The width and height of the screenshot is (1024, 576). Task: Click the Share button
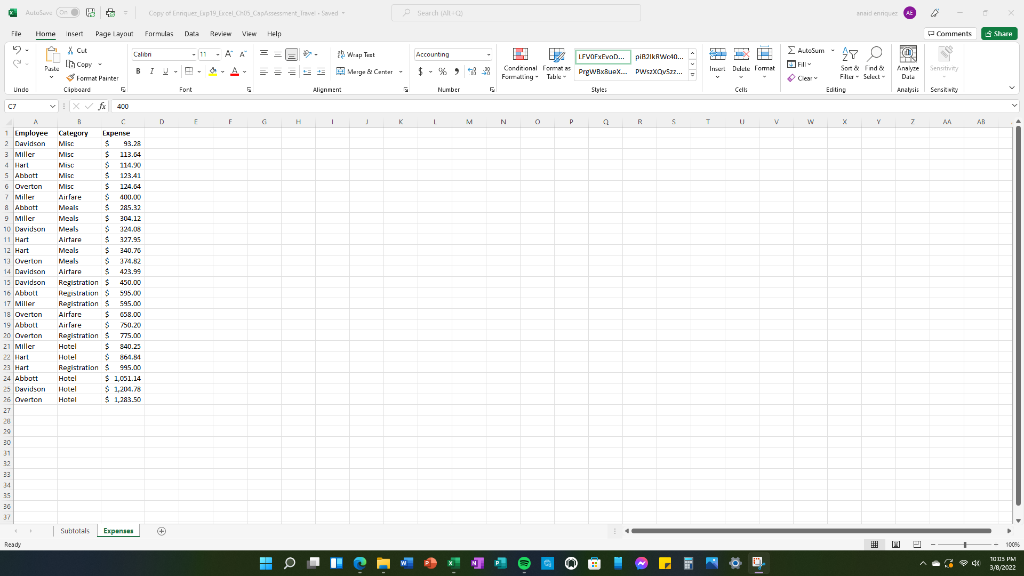[x=999, y=33]
